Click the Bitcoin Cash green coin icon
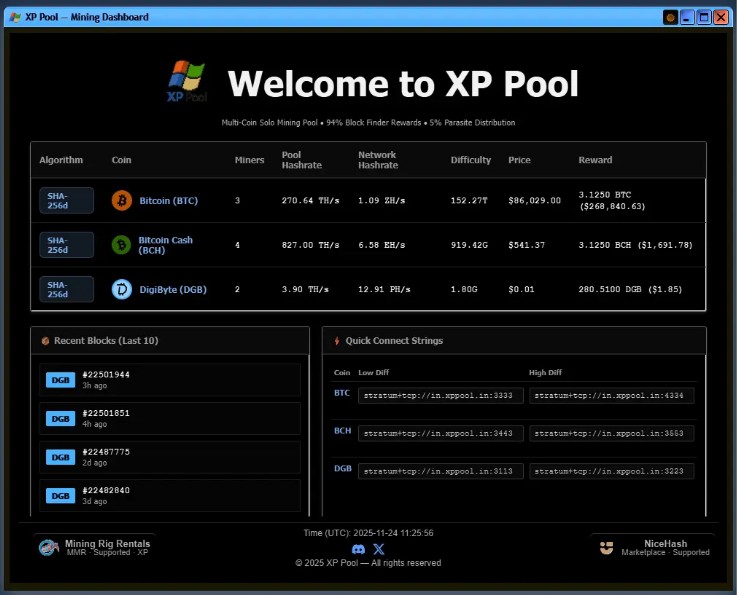 click(x=121, y=245)
